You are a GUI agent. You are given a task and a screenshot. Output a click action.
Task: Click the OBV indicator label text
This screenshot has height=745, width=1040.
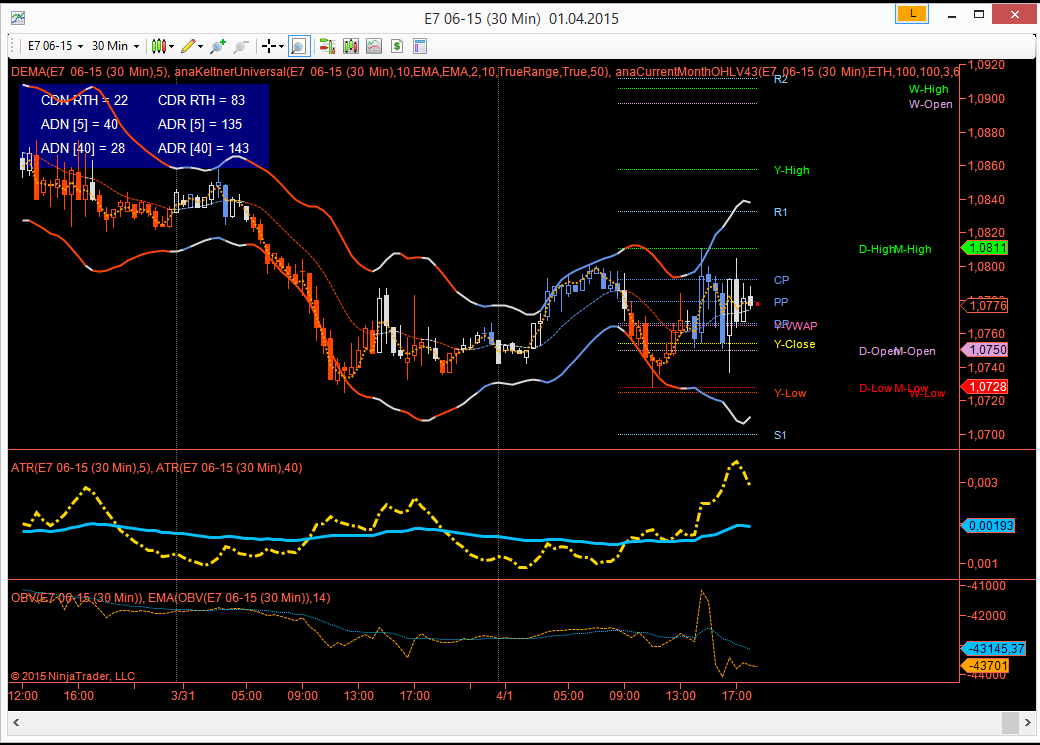click(x=170, y=598)
